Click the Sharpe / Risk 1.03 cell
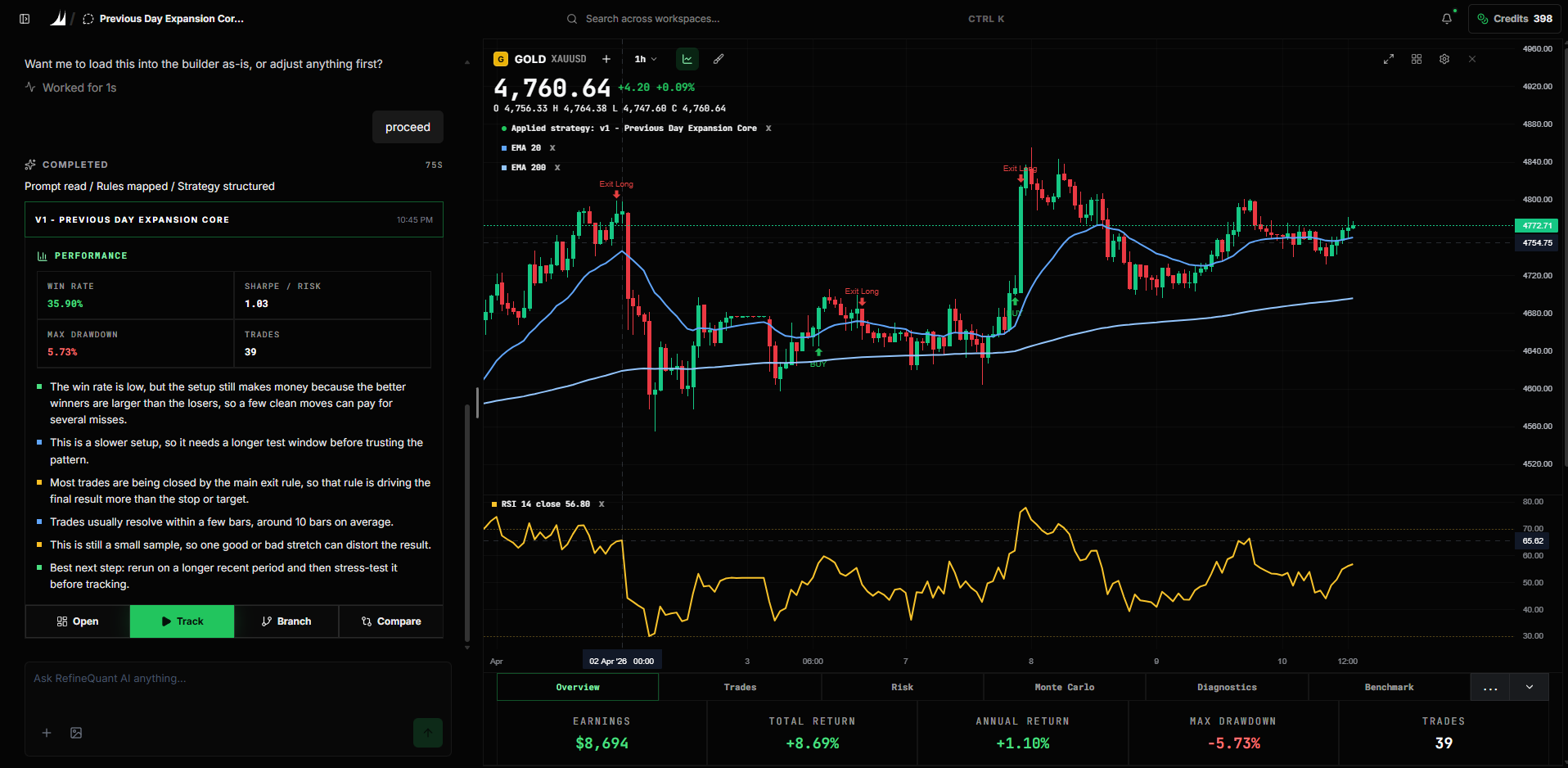The image size is (1568, 768). click(332, 296)
